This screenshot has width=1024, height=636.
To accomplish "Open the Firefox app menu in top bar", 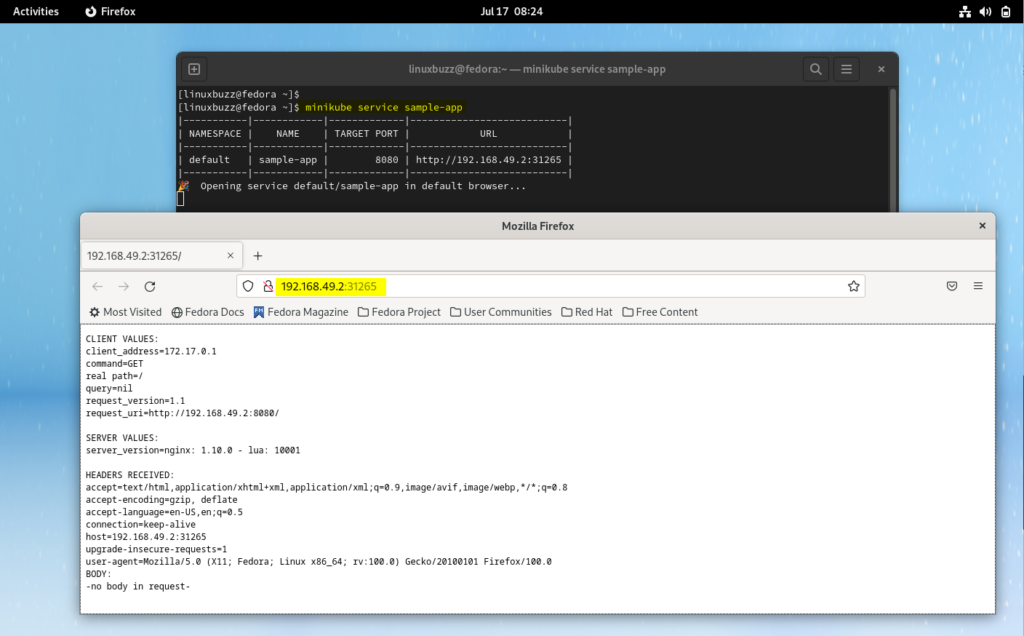I will [110, 11].
